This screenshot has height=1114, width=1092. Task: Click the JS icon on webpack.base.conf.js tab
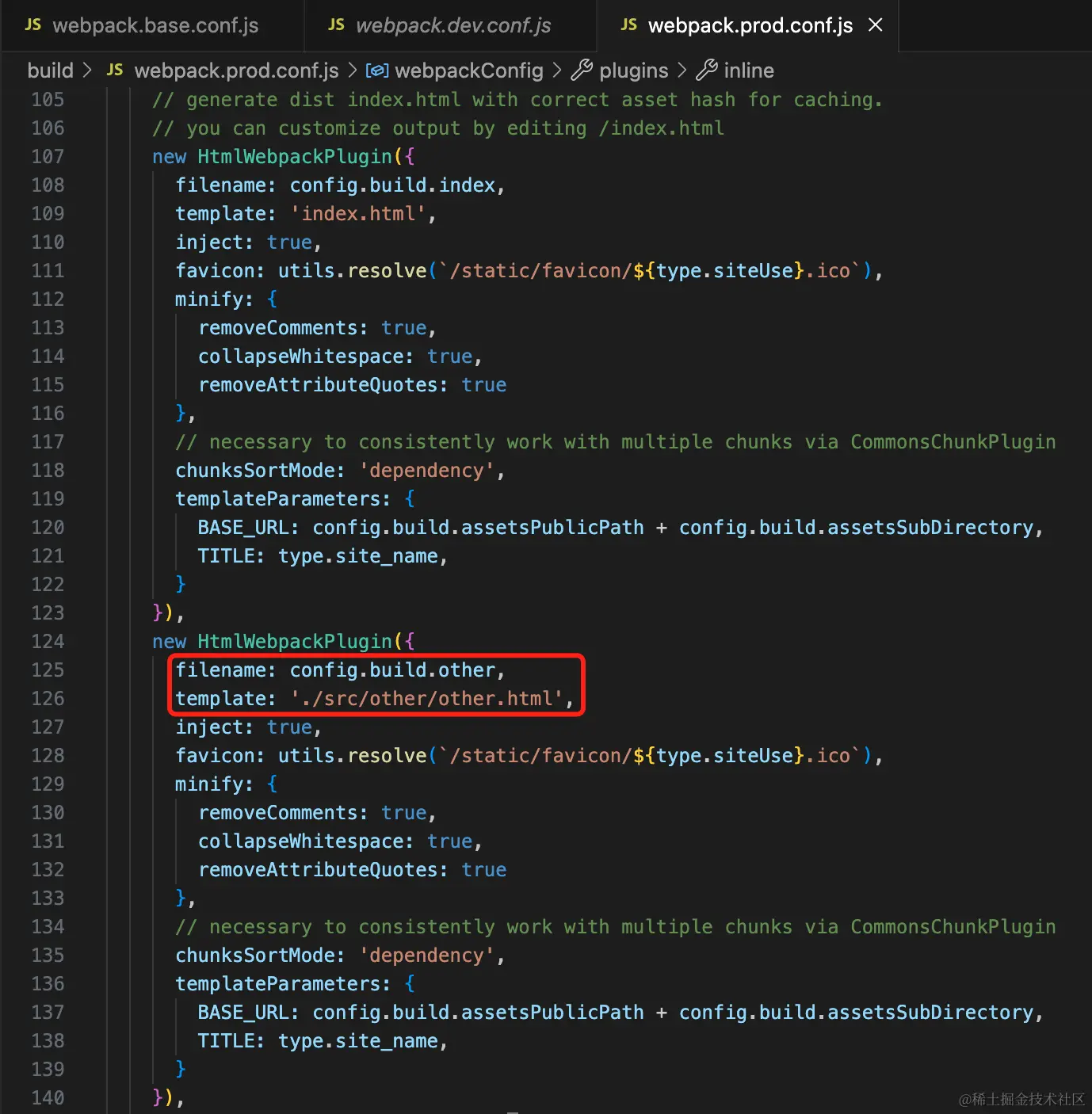coord(33,25)
